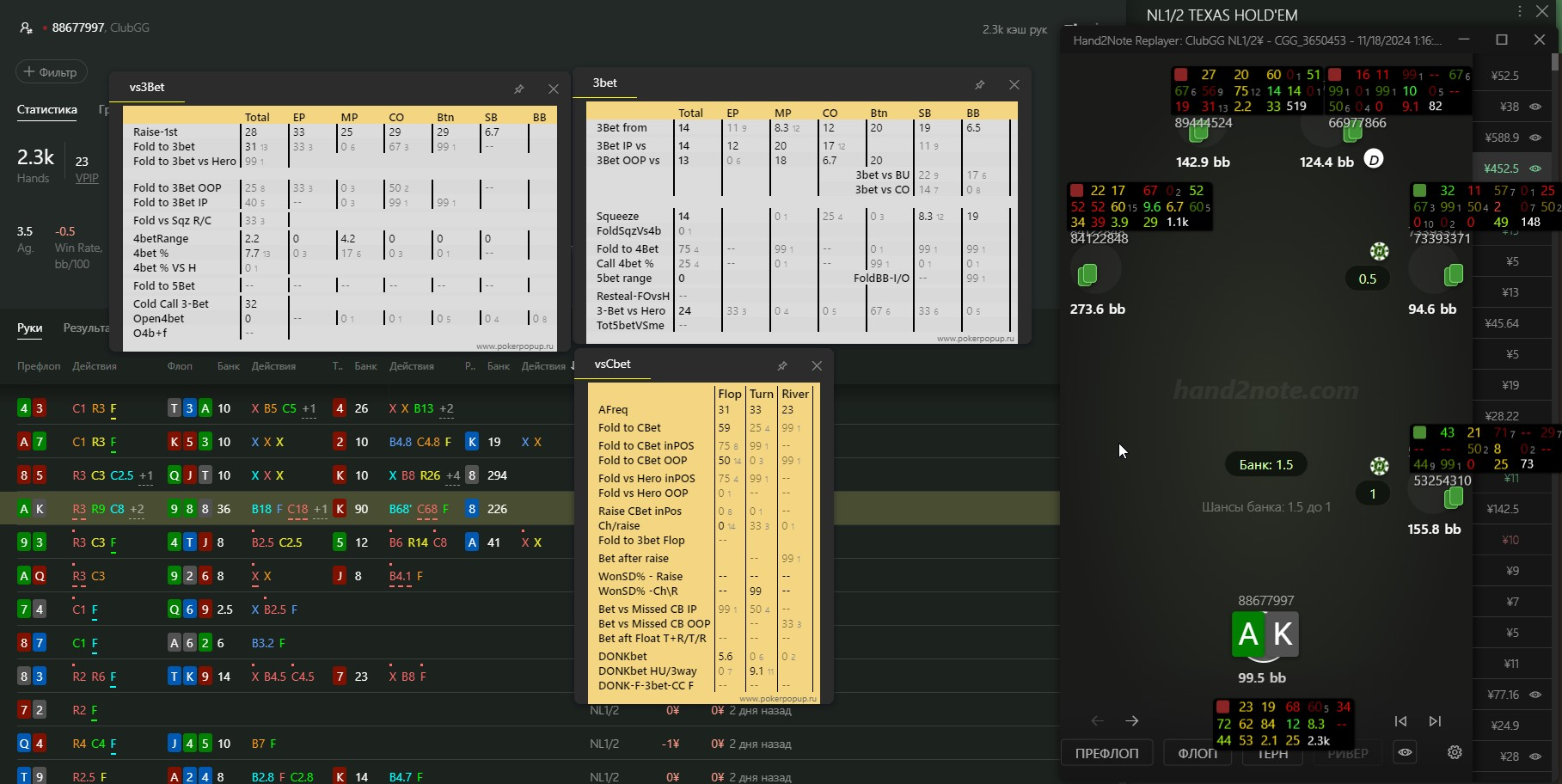
Task: Toggle eye icon next to ¥588.9
Action: (1535, 138)
